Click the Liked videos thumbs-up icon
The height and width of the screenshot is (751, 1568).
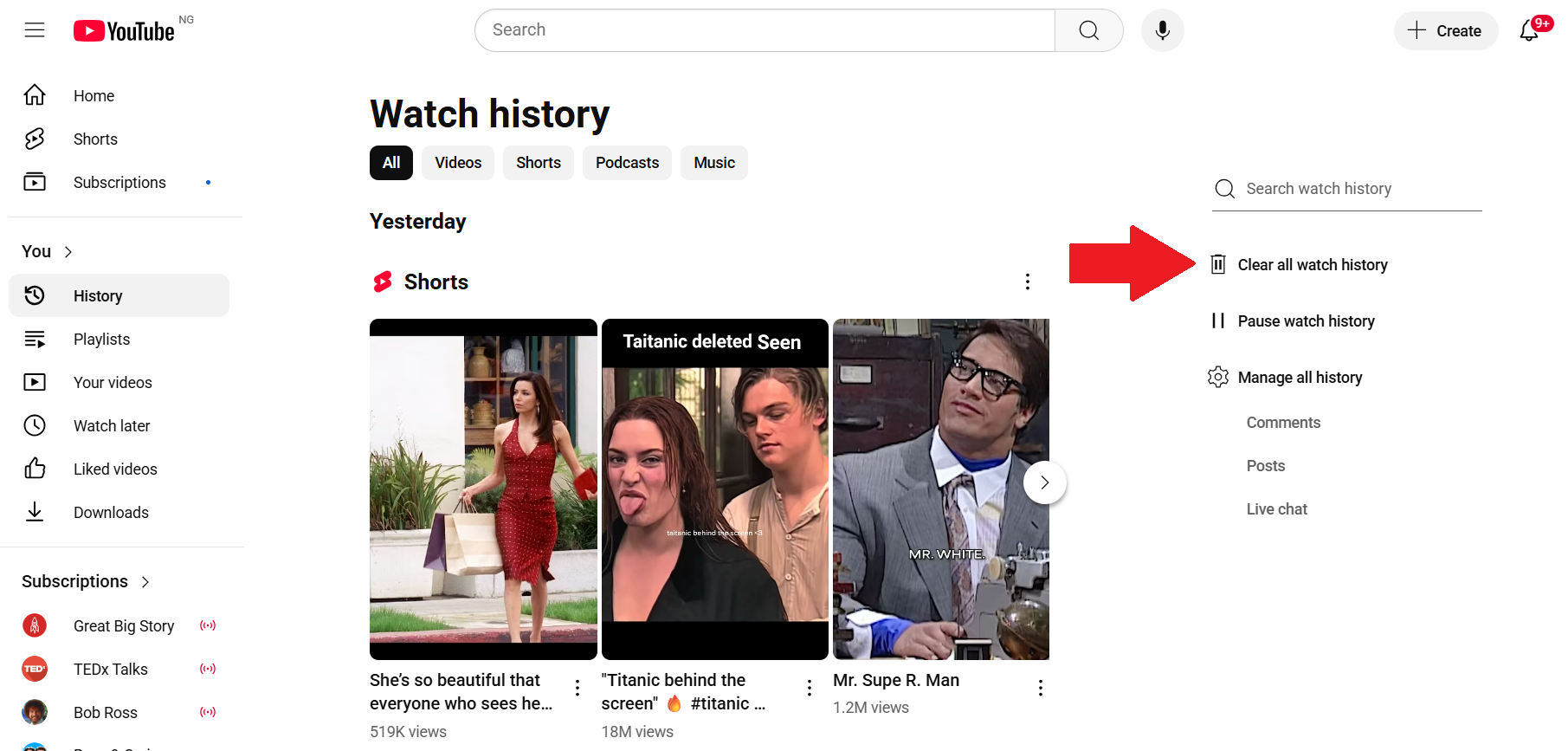point(35,469)
